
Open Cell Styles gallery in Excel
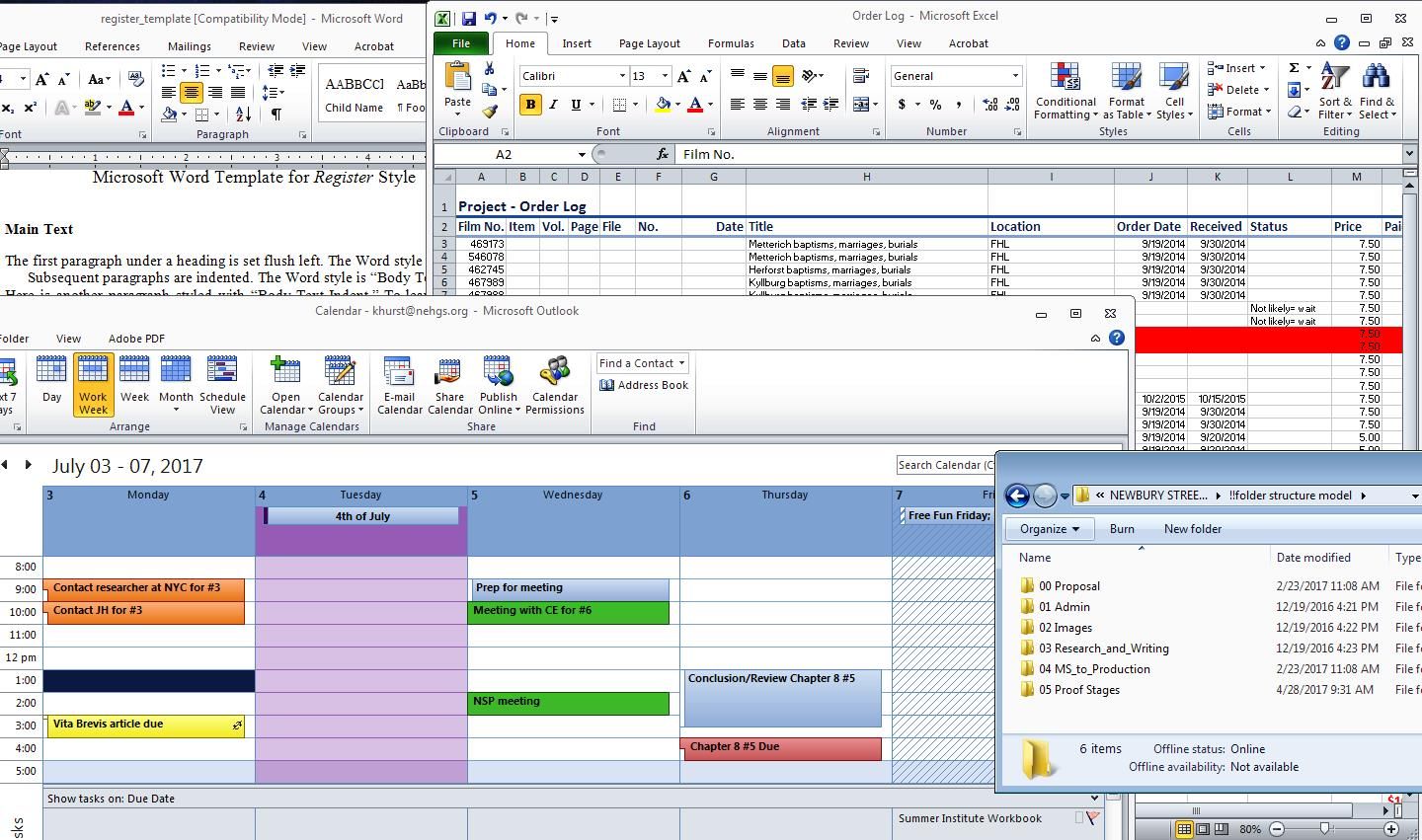(1174, 92)
